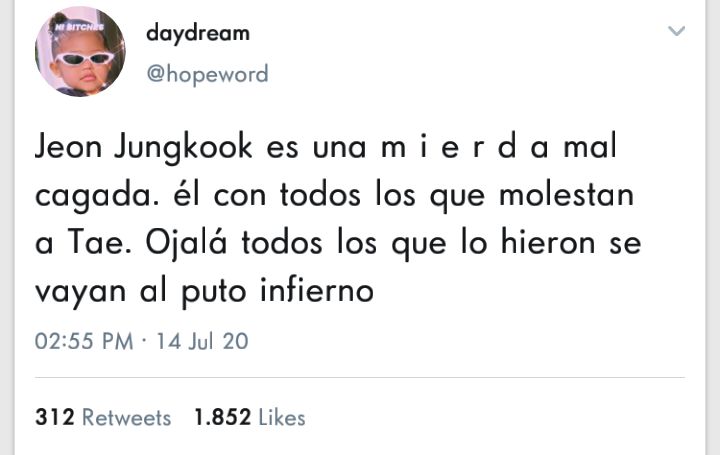
Task: Open the @hopeword handle link
Action: pyautogui.click(x=208, y=74)
